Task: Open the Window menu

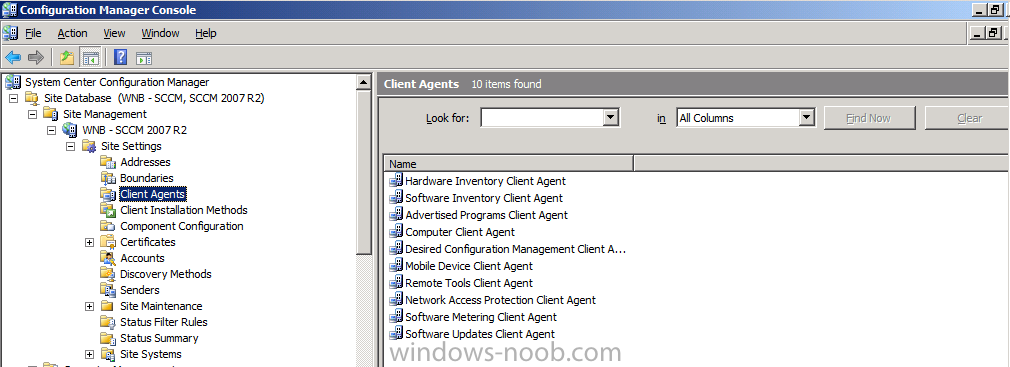Action: tap(160, 33)
